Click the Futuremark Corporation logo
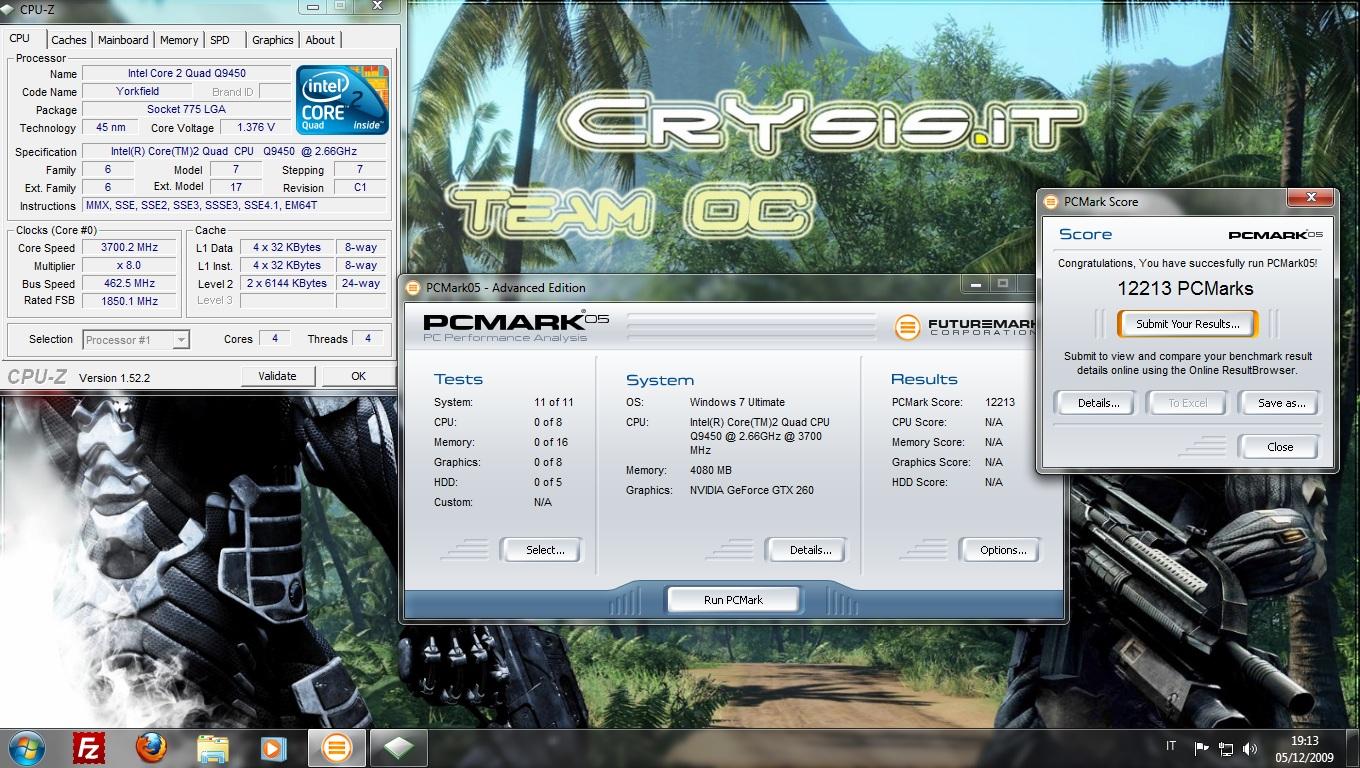1360x768 pixels. tap(965, 327)
